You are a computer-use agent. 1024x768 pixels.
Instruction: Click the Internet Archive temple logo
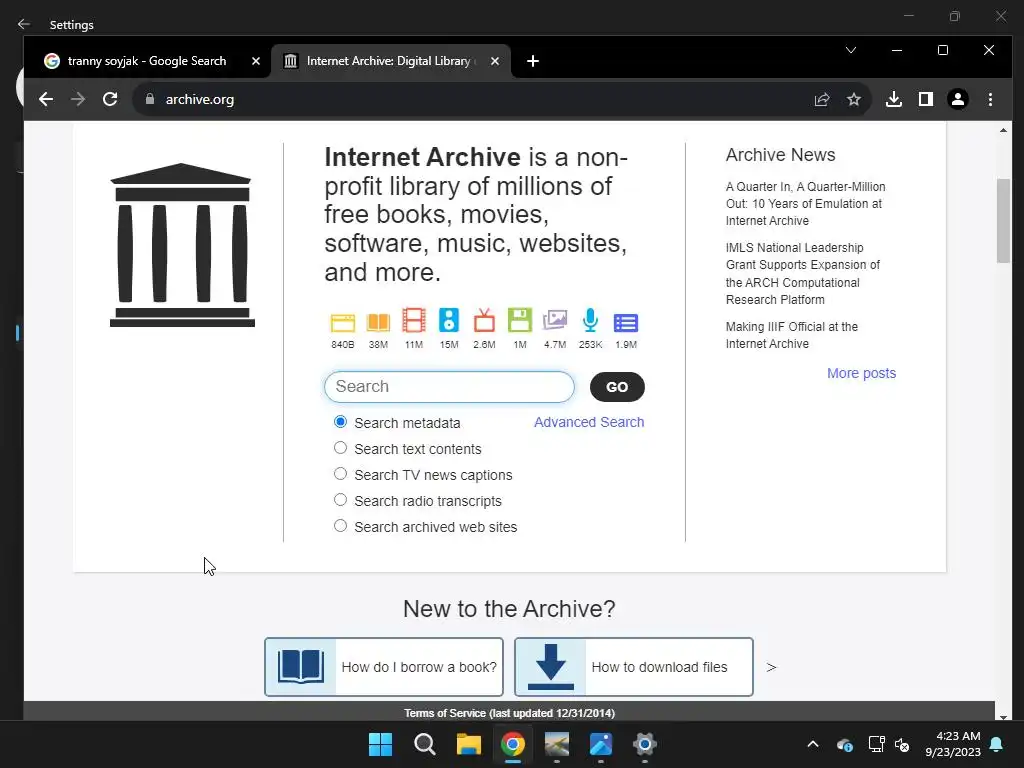click(x=182, y=245)
